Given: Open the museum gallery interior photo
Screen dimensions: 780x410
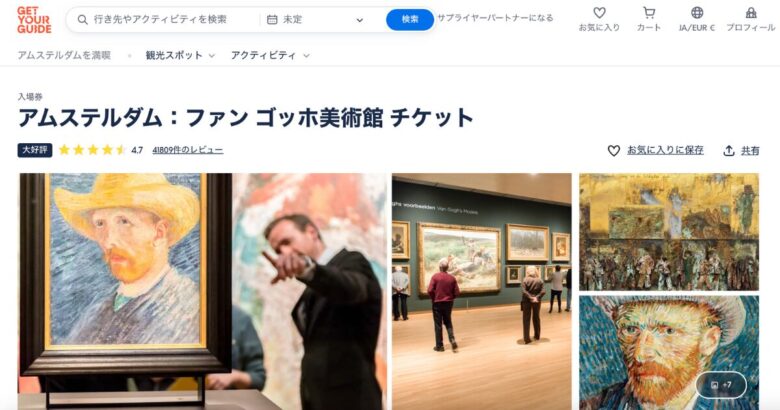Looking at the screenshot, I should pos(482,292).
